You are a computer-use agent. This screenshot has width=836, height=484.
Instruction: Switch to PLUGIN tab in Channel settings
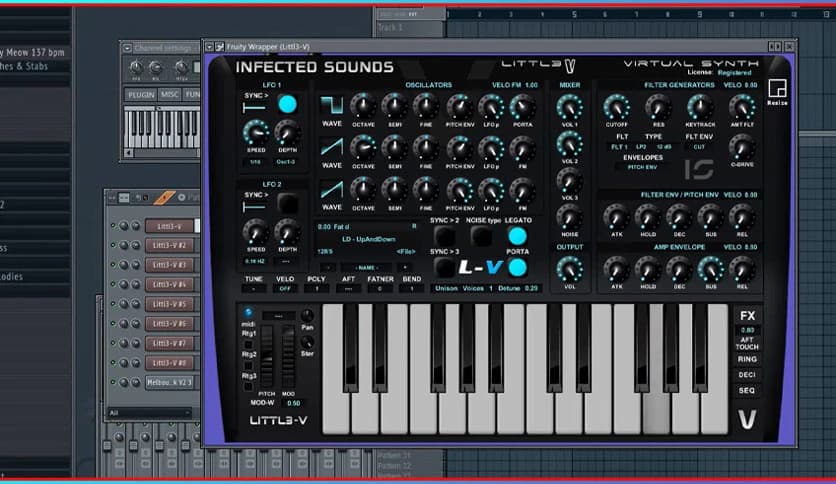pos(141,94)
